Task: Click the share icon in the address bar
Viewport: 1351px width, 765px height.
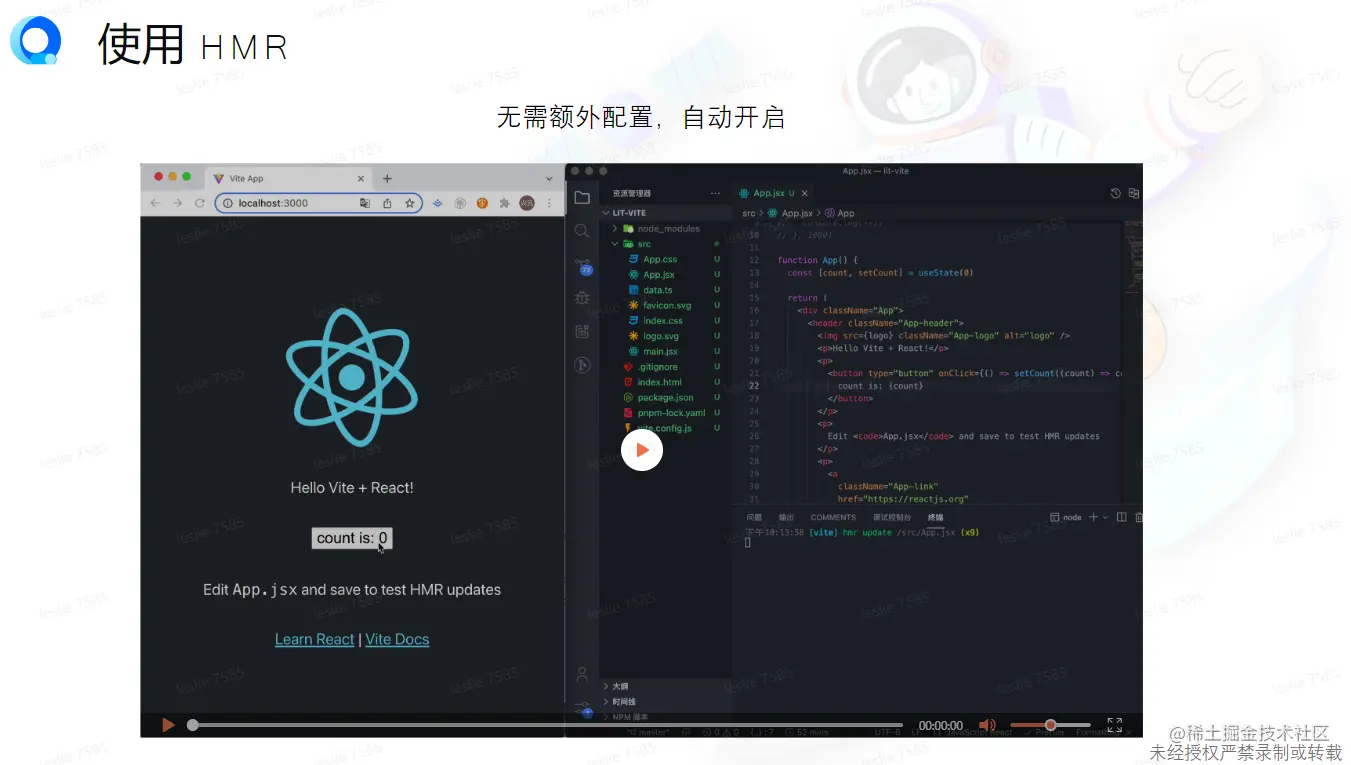Action: pyautogui.click(x=387, y=203)
